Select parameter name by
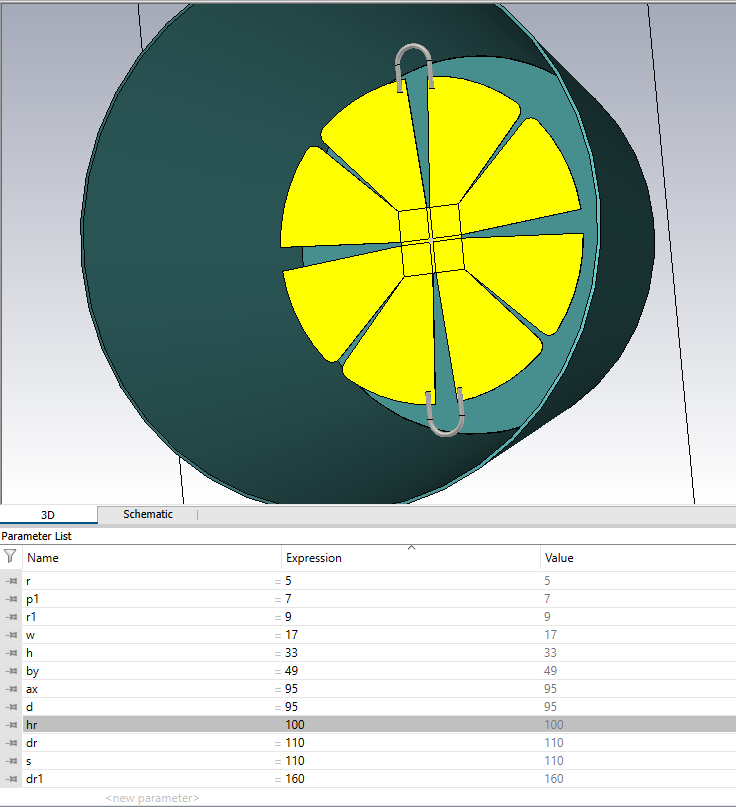Screen dimensions: 736x807 pyautogui.click(x=32, y=671)
